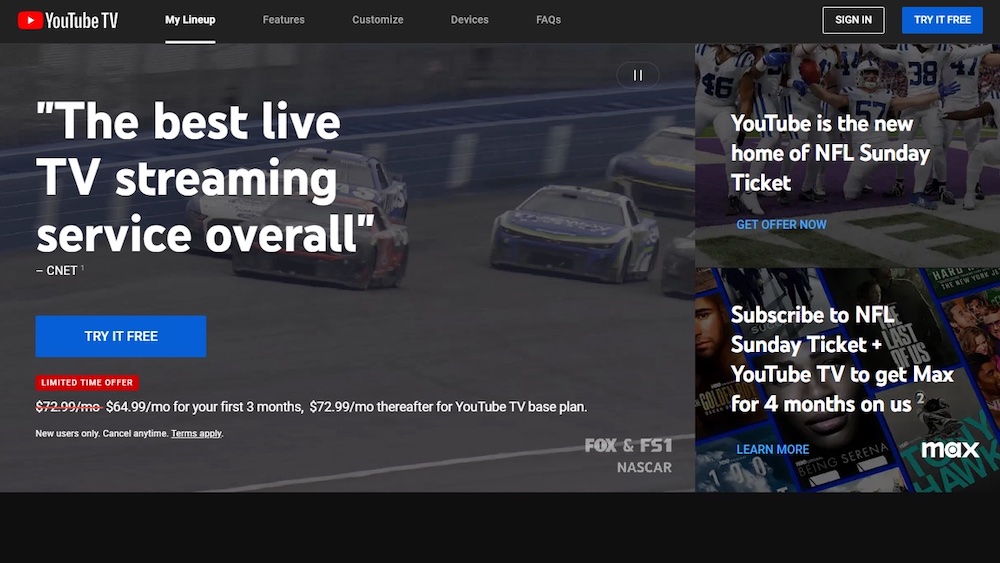Click TRY IT FREE in the header
Viewport: 1000px width, 563px height.
pos(942,20)
